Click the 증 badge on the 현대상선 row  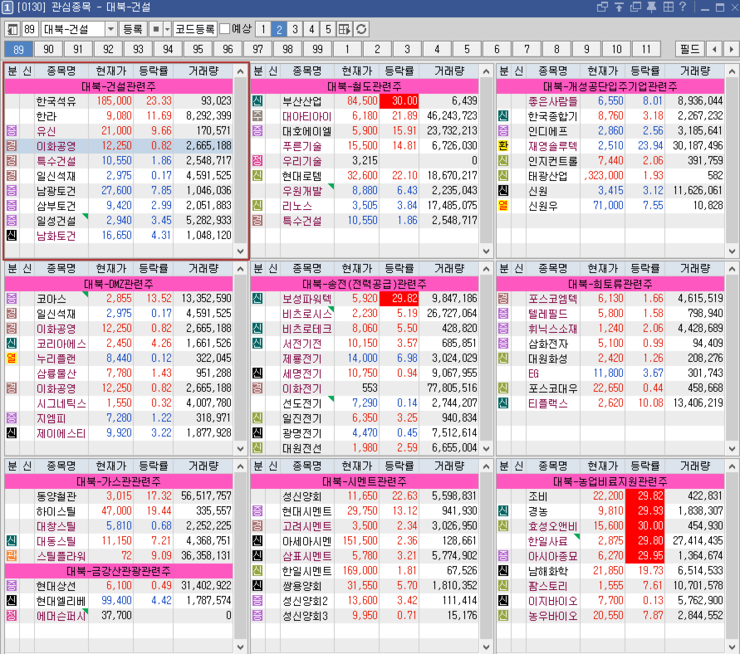(12, 586)
